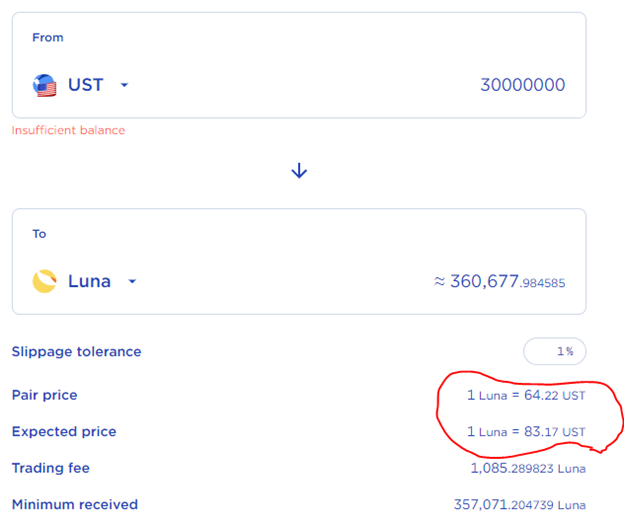Click the Slippage tolerance label
This screenshot has width=624, height=522.
point(76,352)
